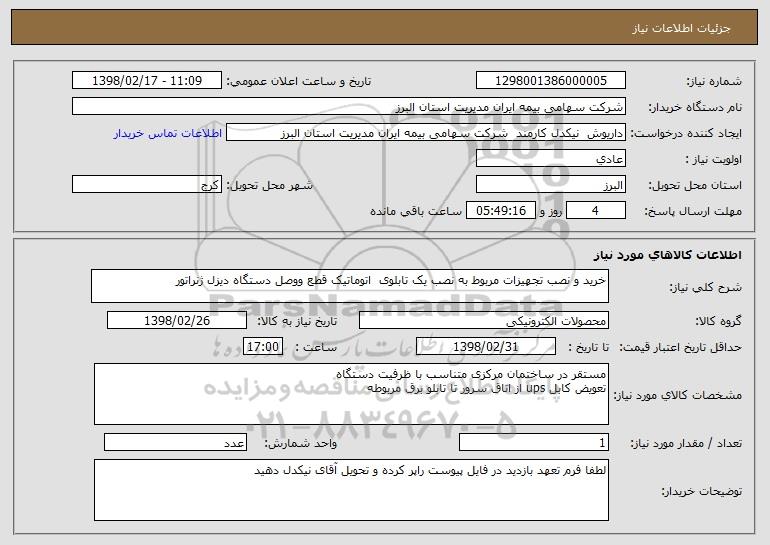770x545 pixels.
Task: Click the label شماره نیاز
Action: tap(714, 82)
